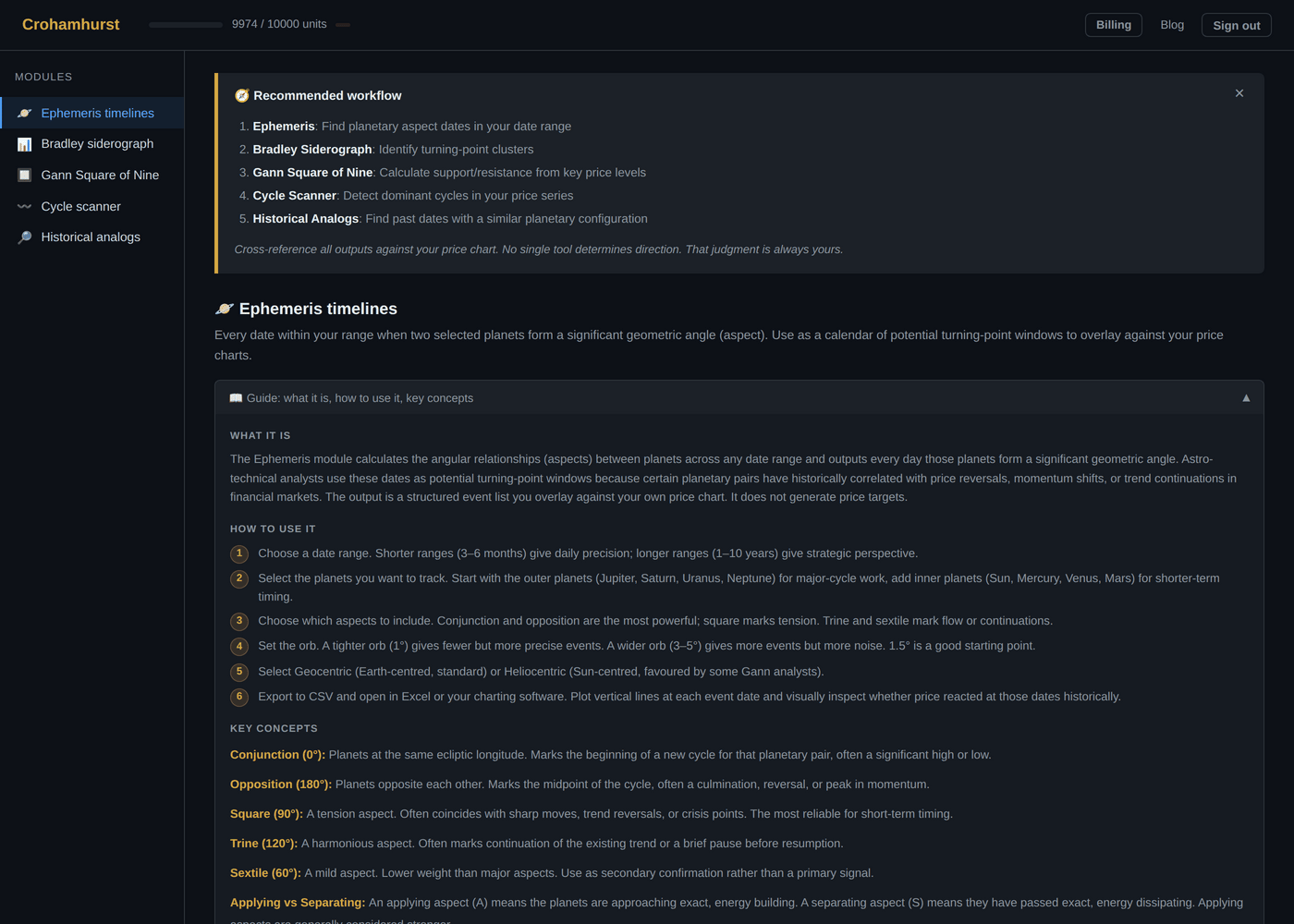
Task: Dismiss the Recommended workflow panel
Action: [x=1239, y=93]
